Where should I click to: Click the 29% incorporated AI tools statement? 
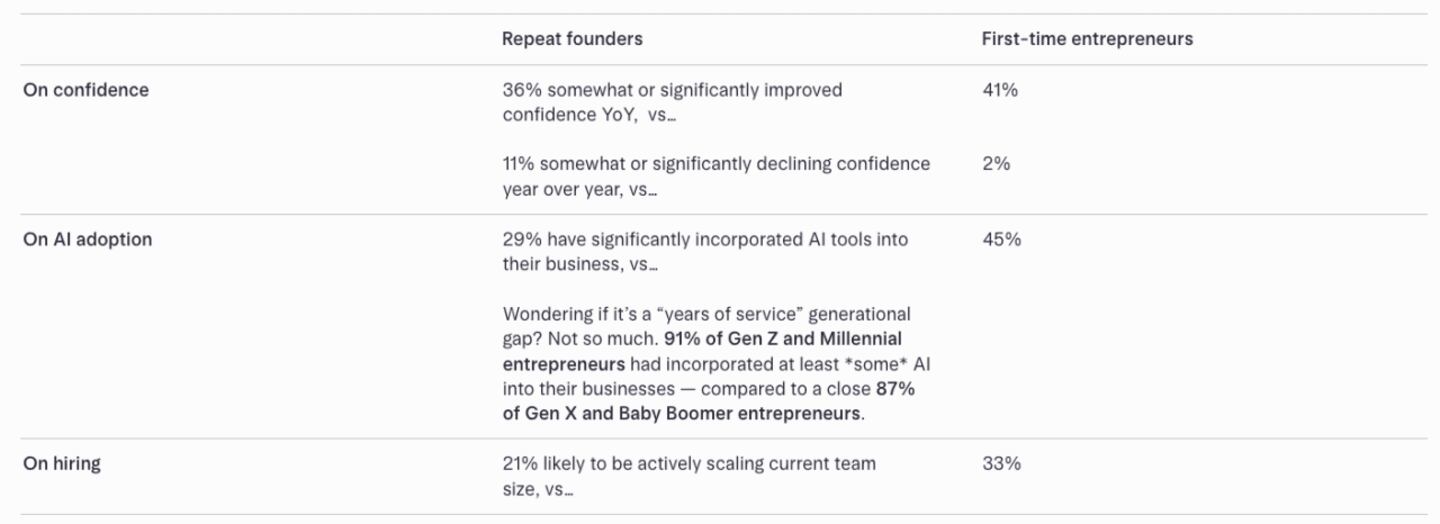(x=705, y=240)
